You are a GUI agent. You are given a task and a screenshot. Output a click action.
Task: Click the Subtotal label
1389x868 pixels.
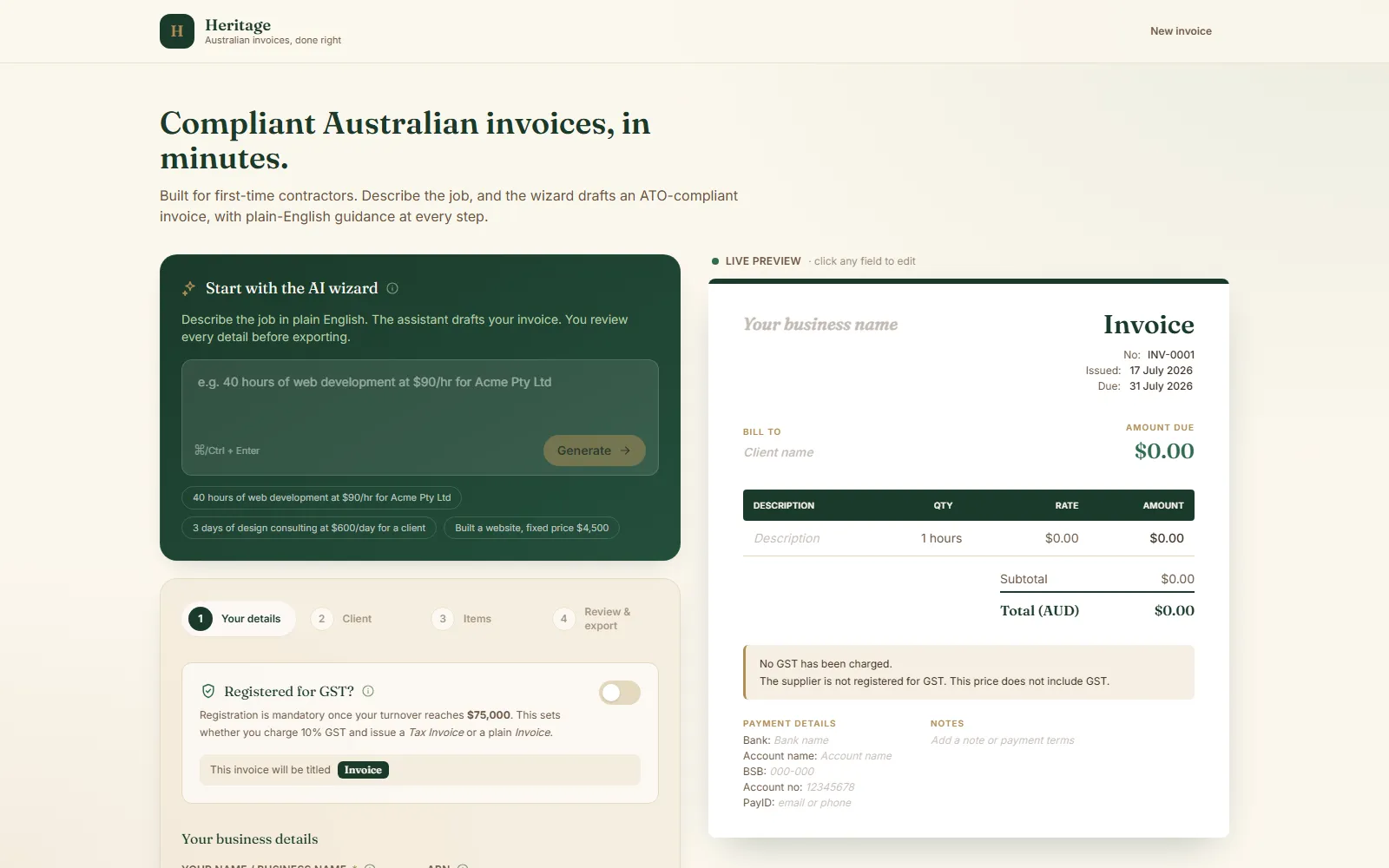(1024, 579)
